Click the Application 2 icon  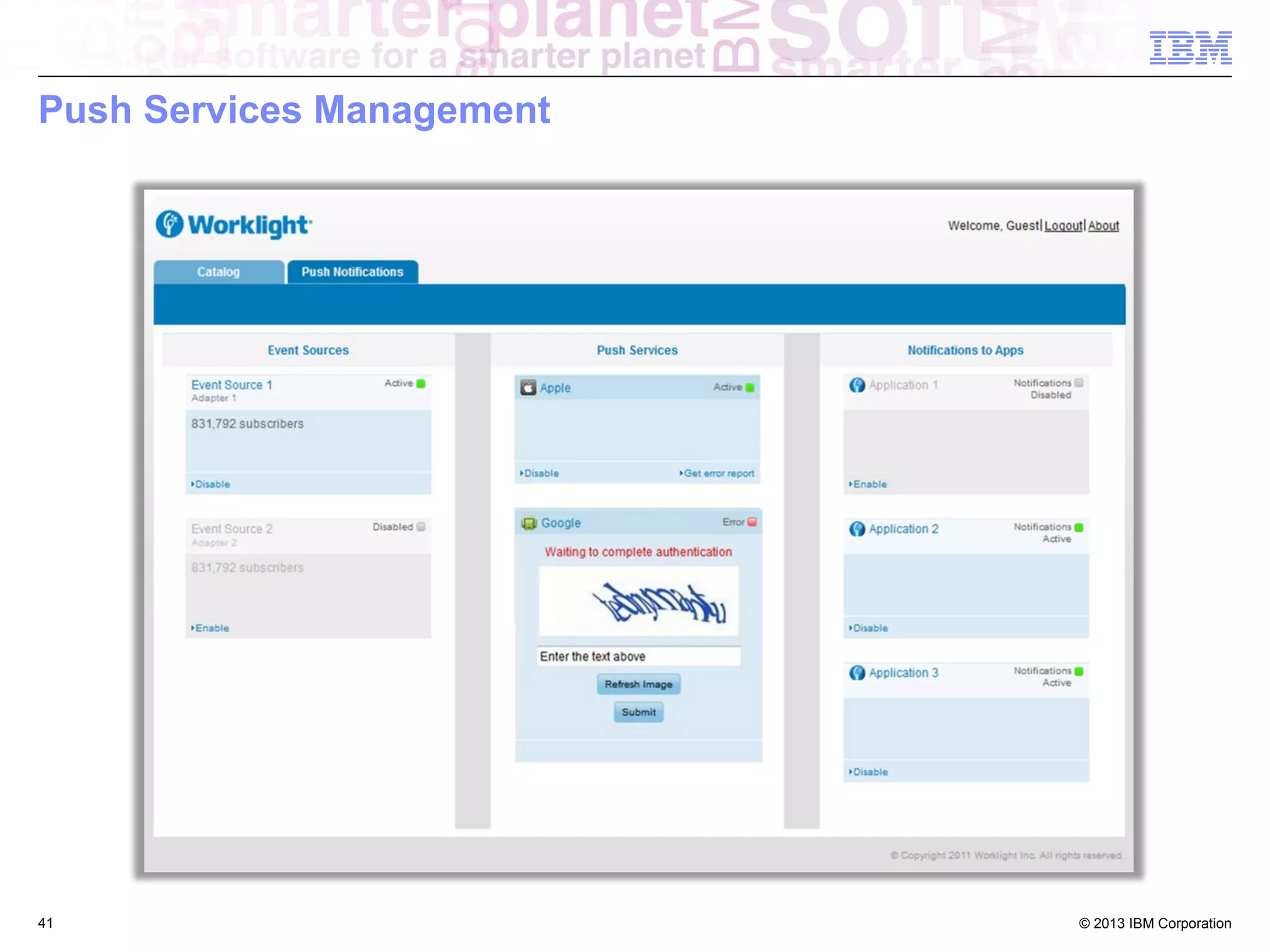click(x=857, y=529)
